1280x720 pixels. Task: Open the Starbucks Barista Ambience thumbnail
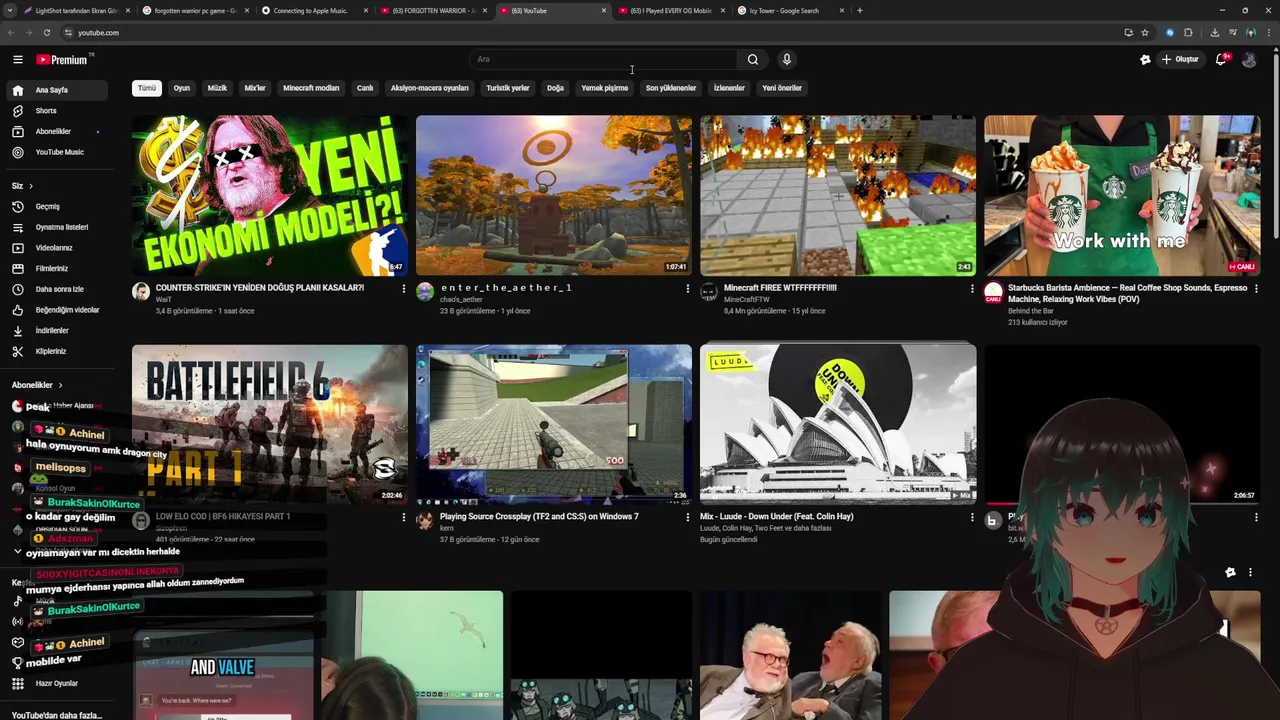click(1122, 196)
